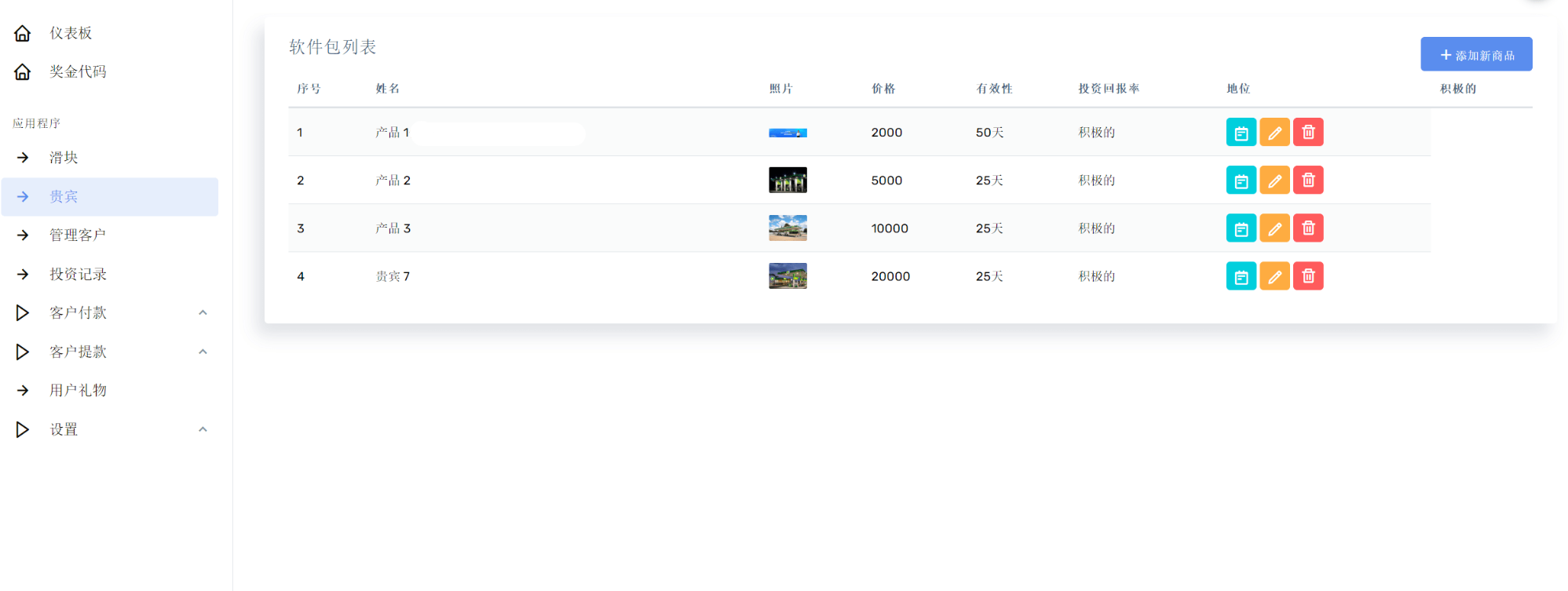Edit 贵宾 7 with the pencil icon

[1274, 276]
